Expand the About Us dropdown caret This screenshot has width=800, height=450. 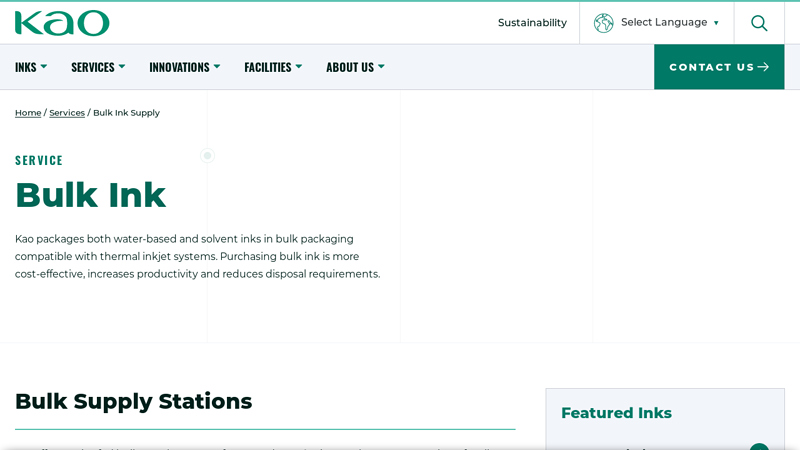pyautogui.click(x=380, y=67)
